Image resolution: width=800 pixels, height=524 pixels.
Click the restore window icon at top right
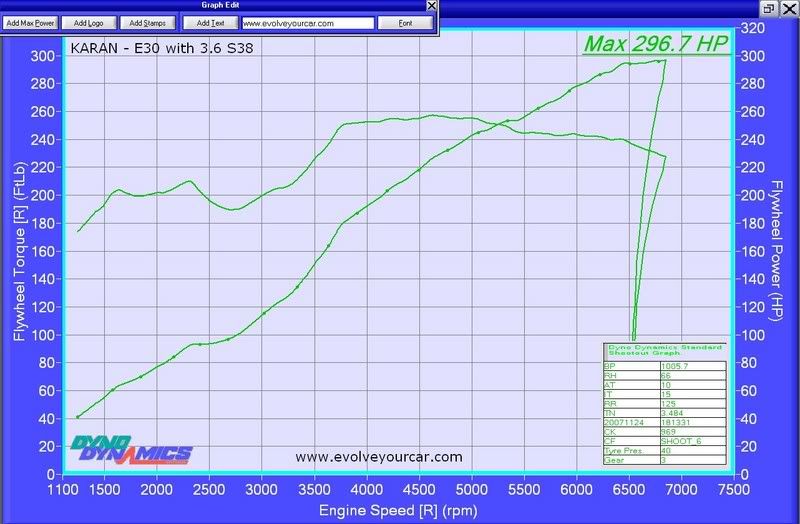coord(768,6)
